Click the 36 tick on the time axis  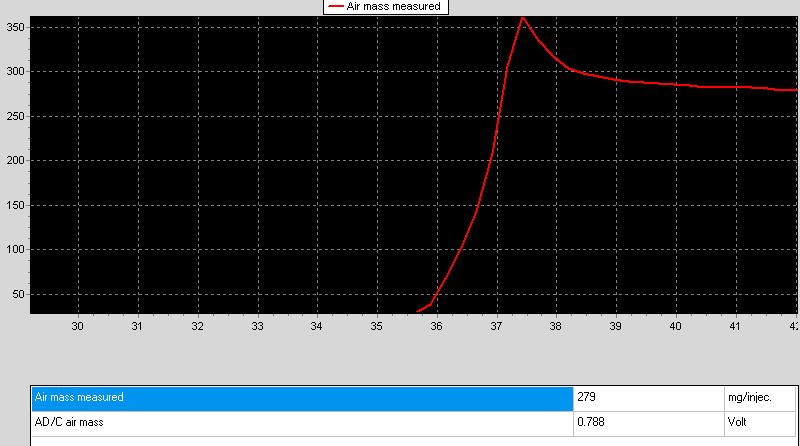[436, 326]
